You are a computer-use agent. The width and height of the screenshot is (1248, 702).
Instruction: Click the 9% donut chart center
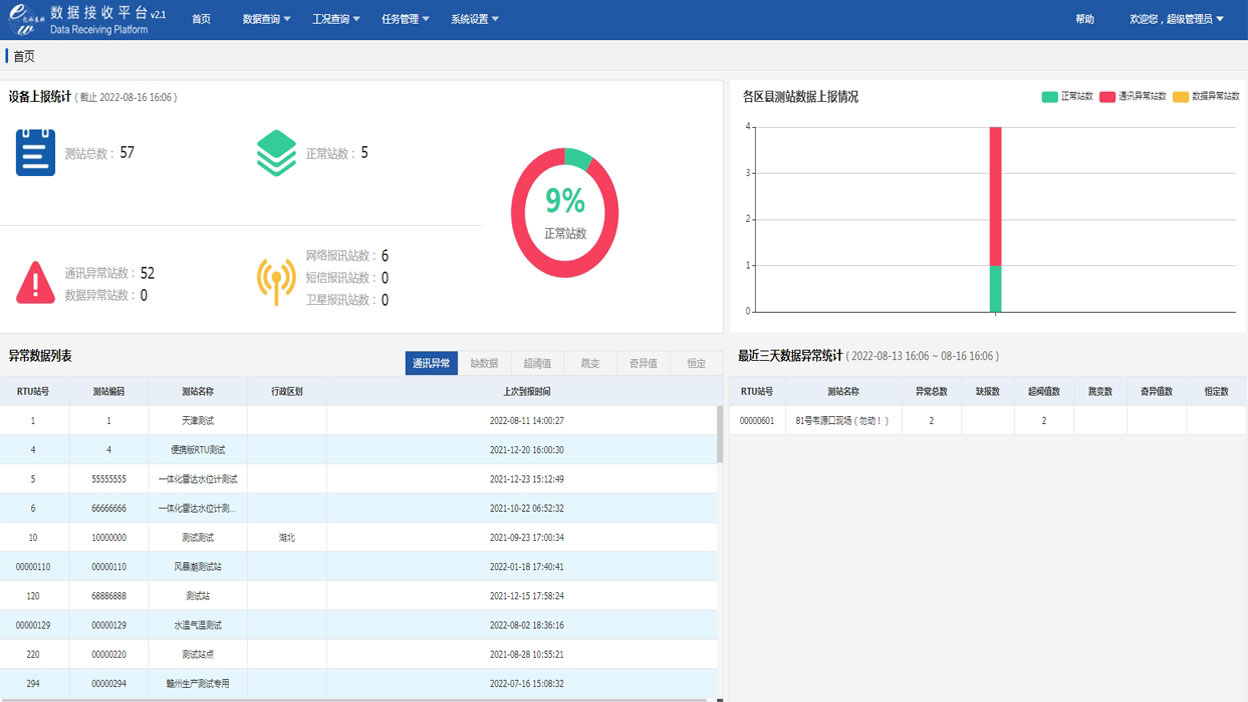click(564, 213)
